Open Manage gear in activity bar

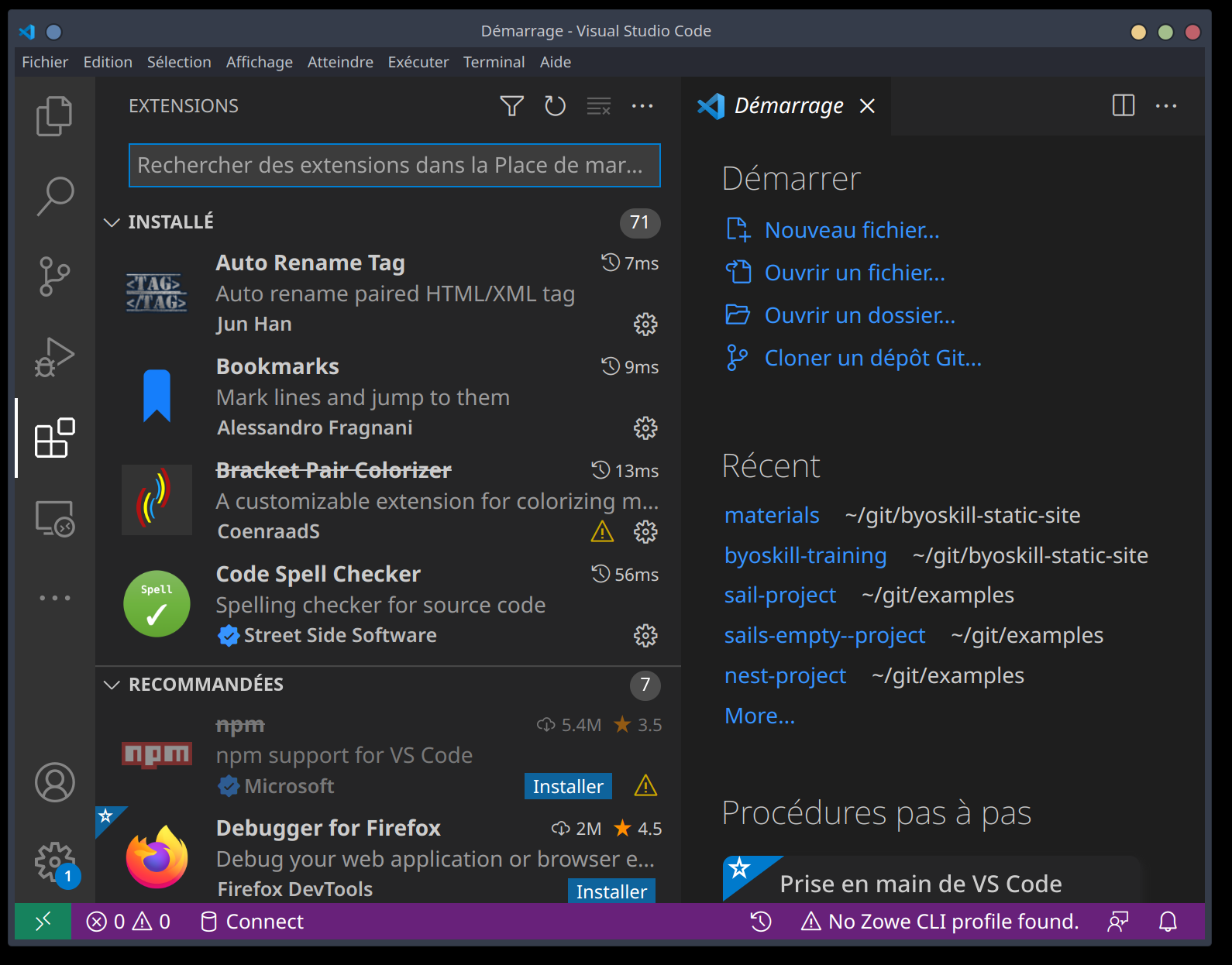(x=54, y=862)
